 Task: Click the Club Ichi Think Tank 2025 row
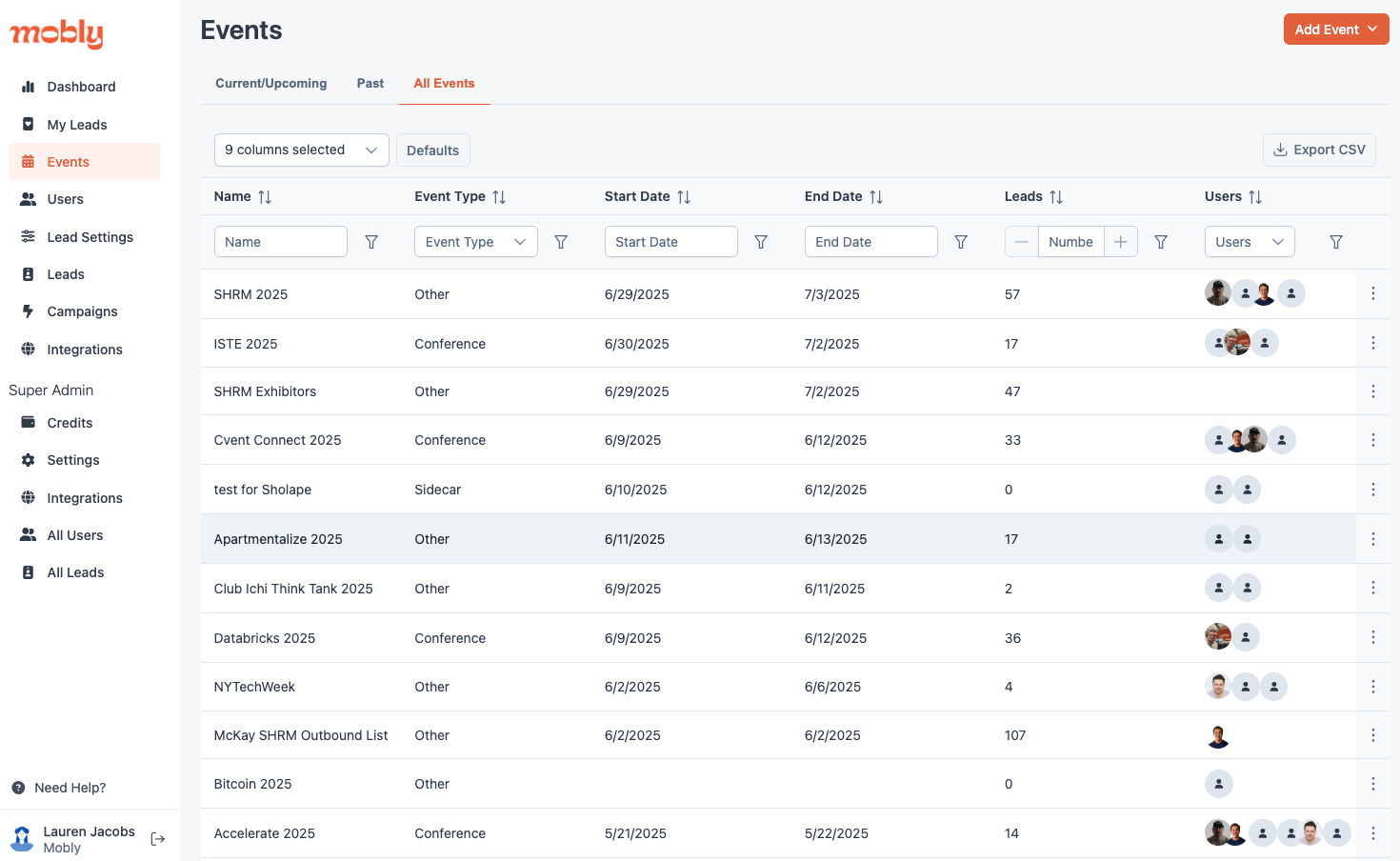click(x=794, y=589)
